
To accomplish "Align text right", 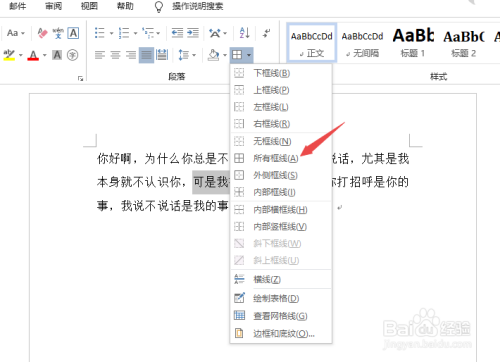I will [131, 55].
